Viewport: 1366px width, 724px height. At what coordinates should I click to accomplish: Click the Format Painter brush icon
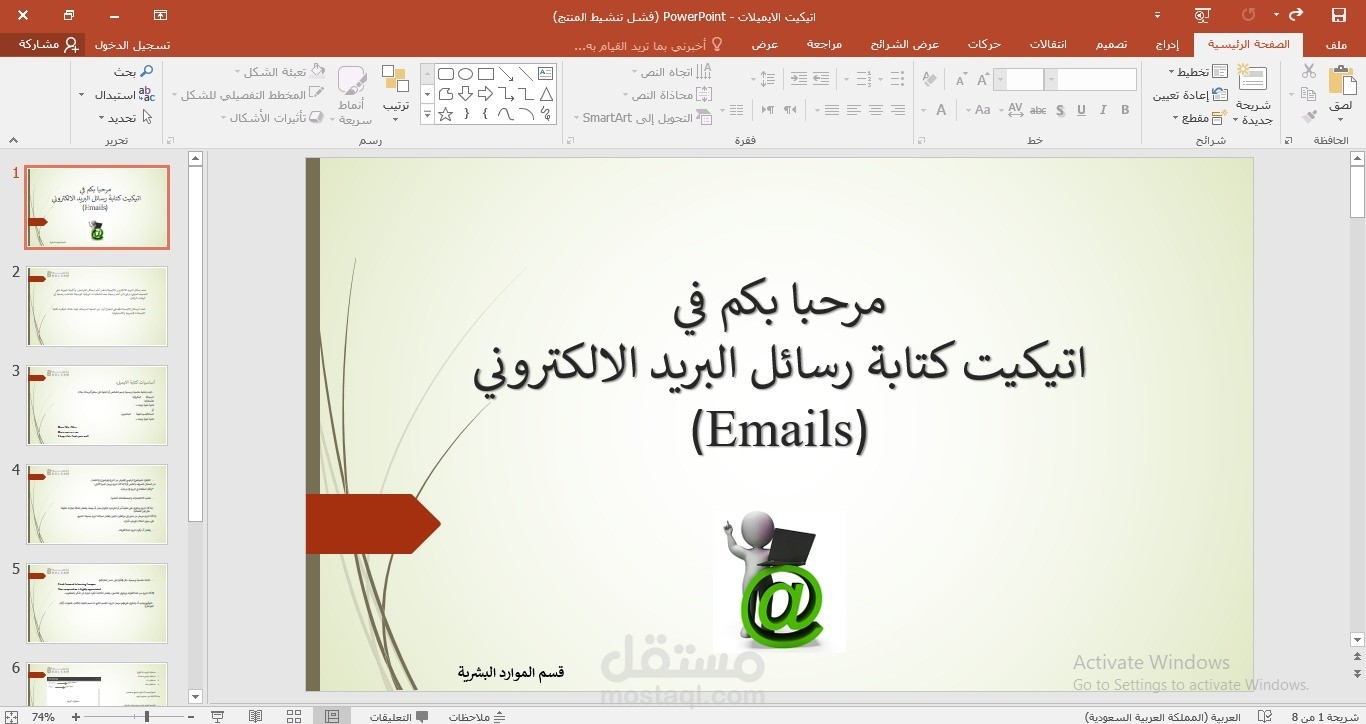tap(1309, 117)
